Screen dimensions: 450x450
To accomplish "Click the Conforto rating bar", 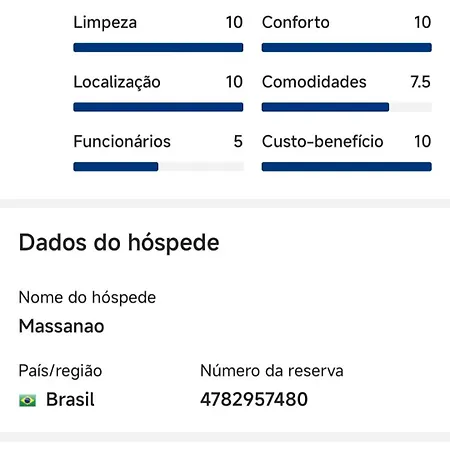I will (347, 47).
